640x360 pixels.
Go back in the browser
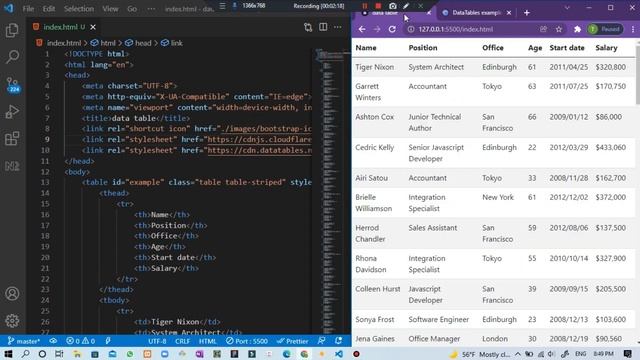tap(362, 29)
